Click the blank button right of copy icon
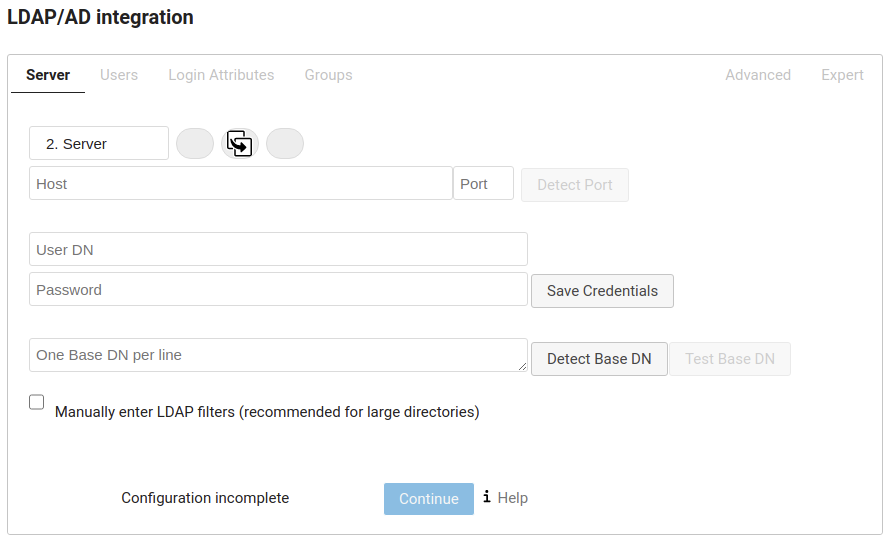Viewport: 890px width, 541px height. (x=285, y=143)
